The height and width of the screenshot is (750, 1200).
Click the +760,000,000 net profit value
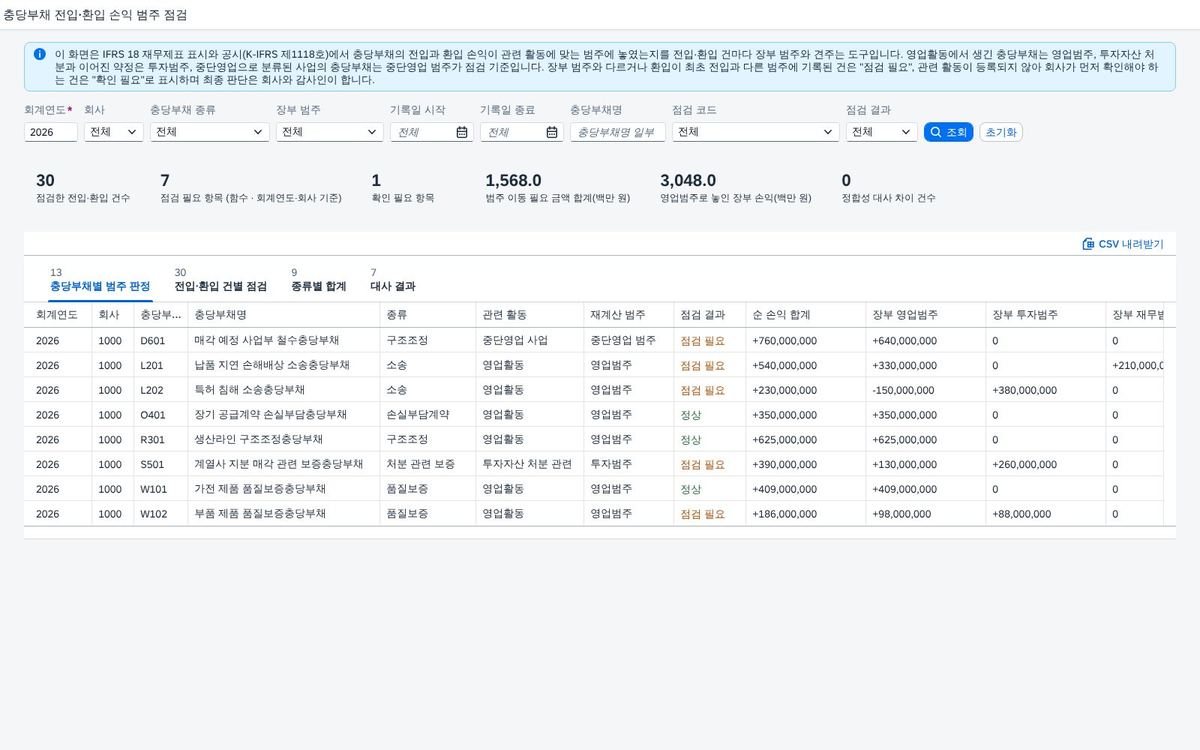click(784, 340)
